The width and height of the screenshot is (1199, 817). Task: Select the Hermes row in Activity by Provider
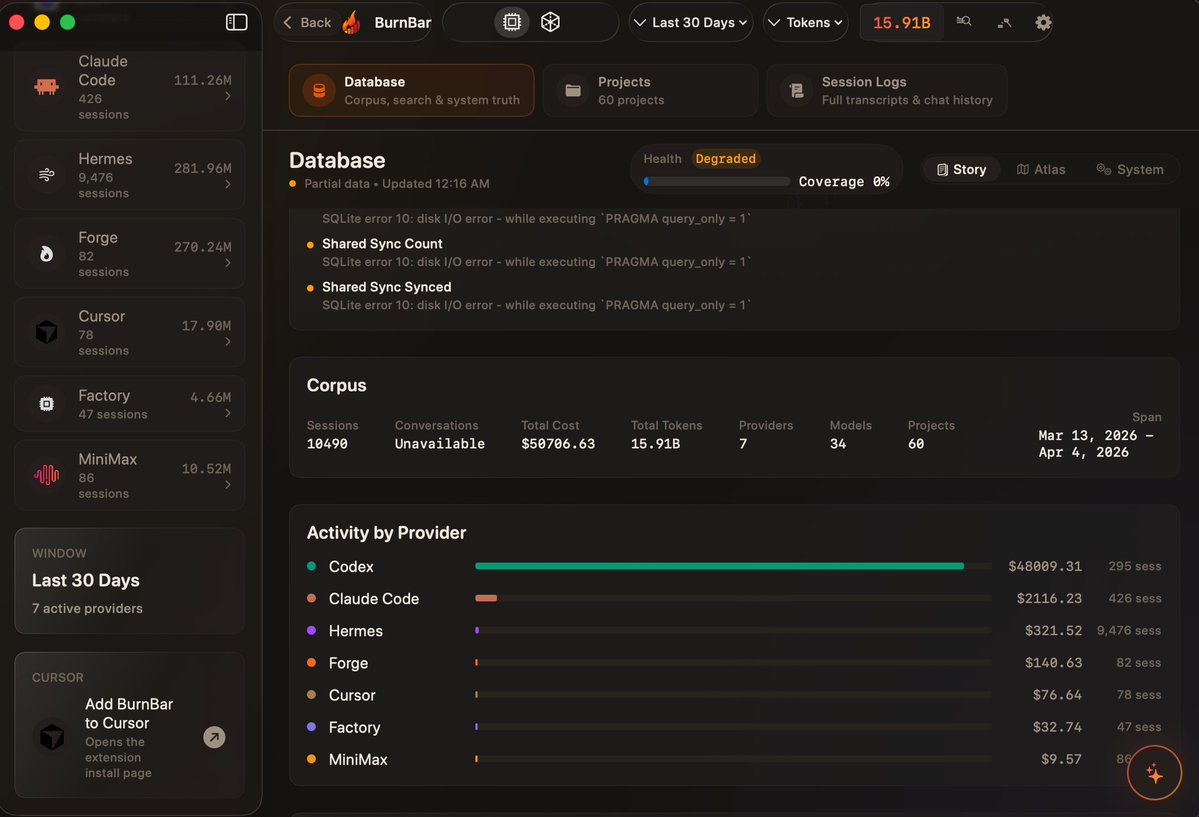[734, 631]
